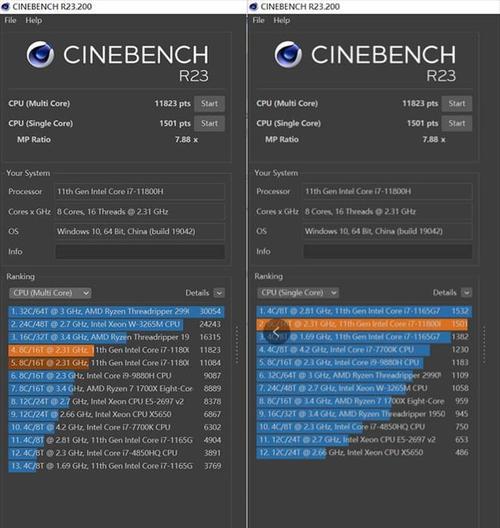The height and width of the screenshot is (528, 500).
Task: Click the Info input field in left window
Action: [140, 252]
